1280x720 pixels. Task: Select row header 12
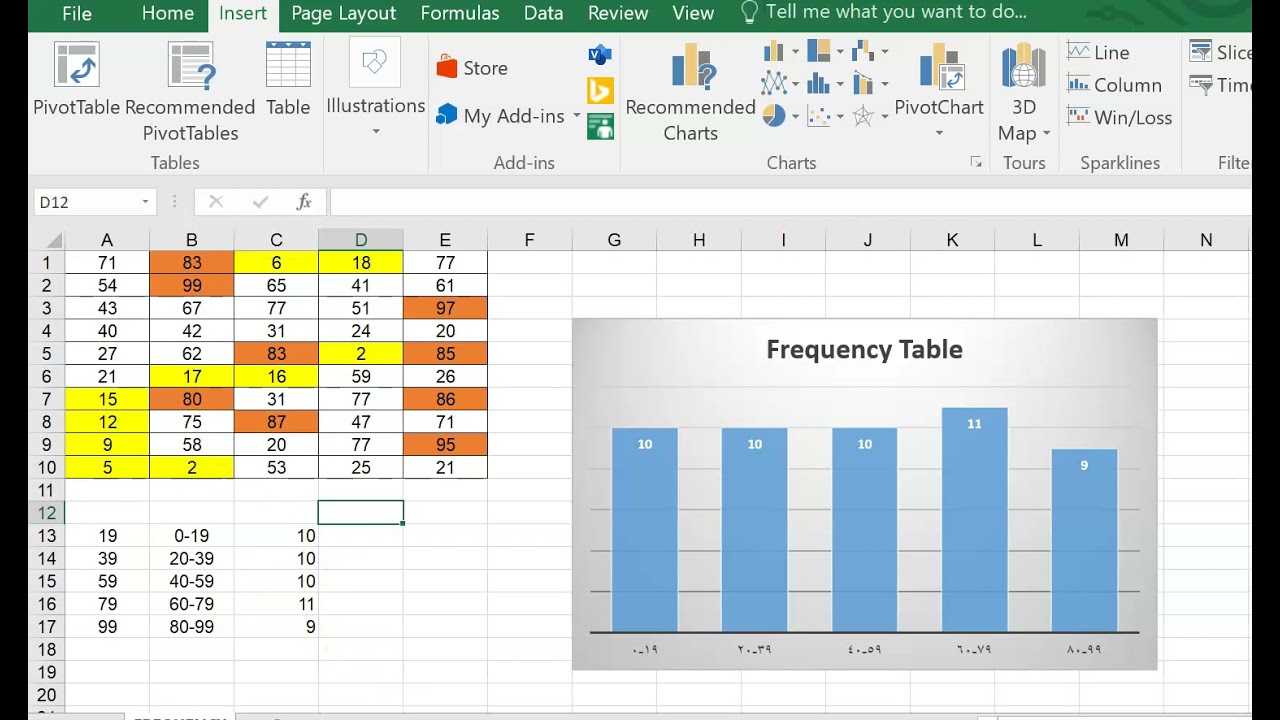[46, 513]
